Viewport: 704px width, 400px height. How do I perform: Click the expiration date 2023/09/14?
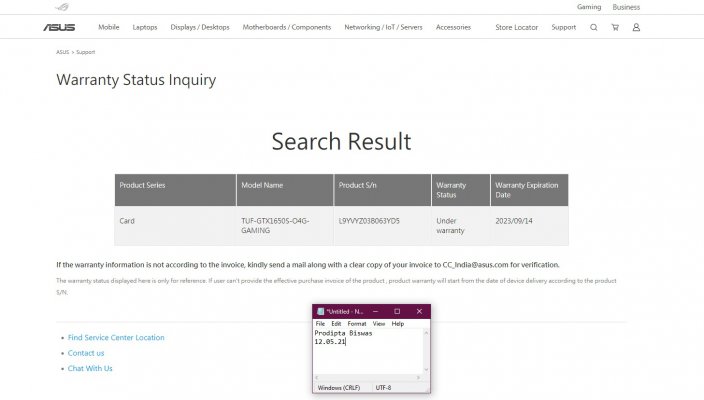514,221
